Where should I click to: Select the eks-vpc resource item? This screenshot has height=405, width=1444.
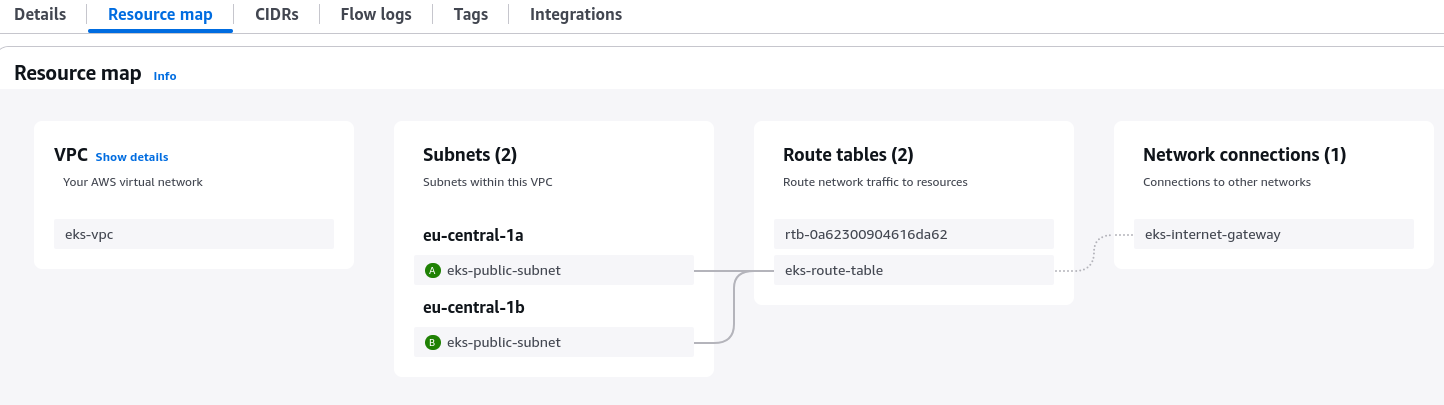pos(193,234)
